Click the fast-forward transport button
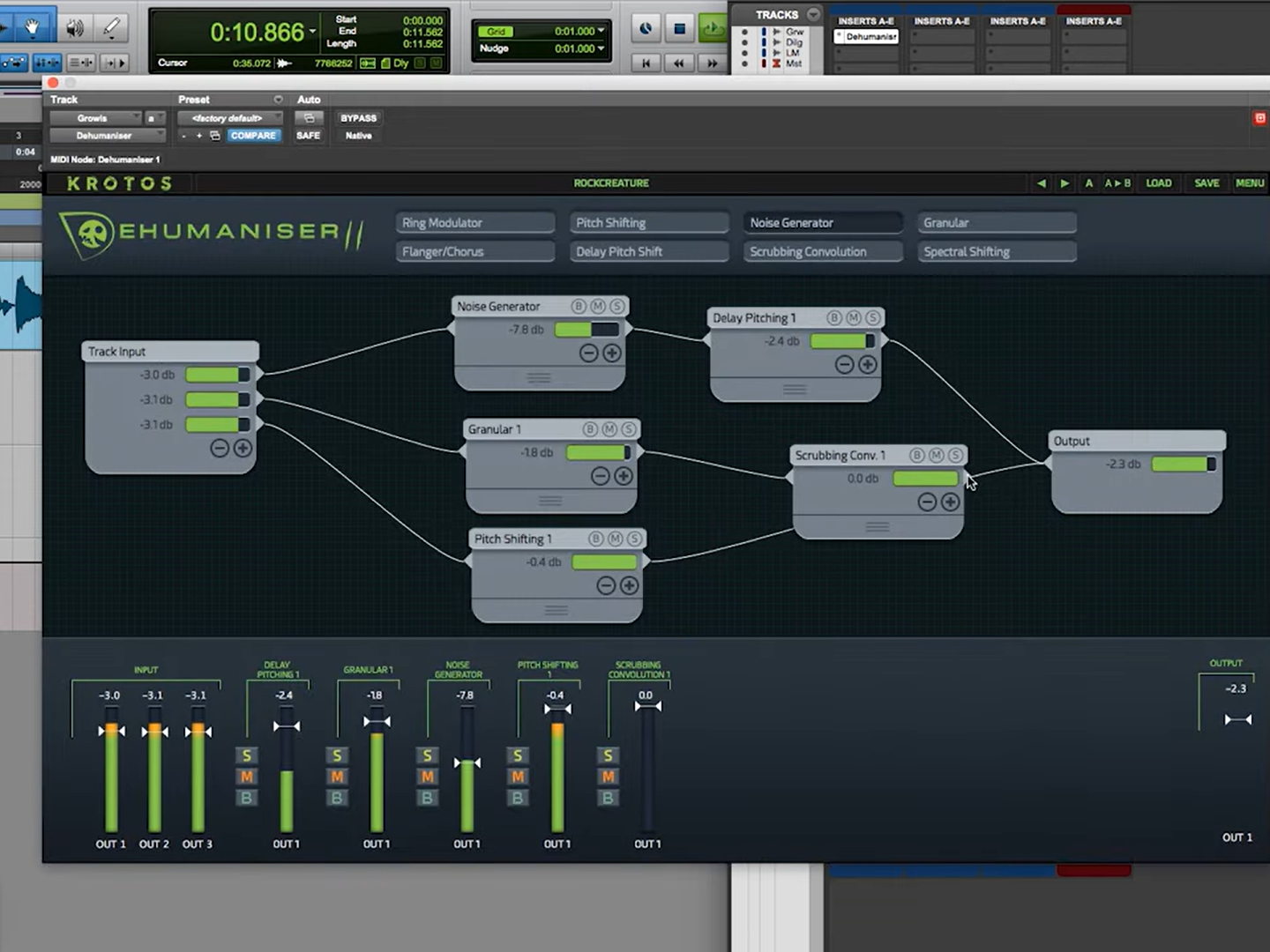1270x952 pixels. (x=711, y=63)
